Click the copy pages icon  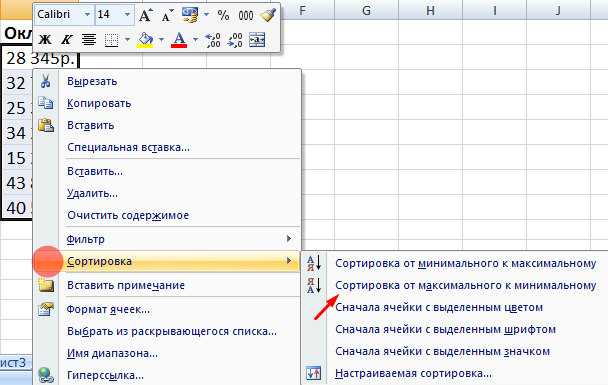[46, 103]
